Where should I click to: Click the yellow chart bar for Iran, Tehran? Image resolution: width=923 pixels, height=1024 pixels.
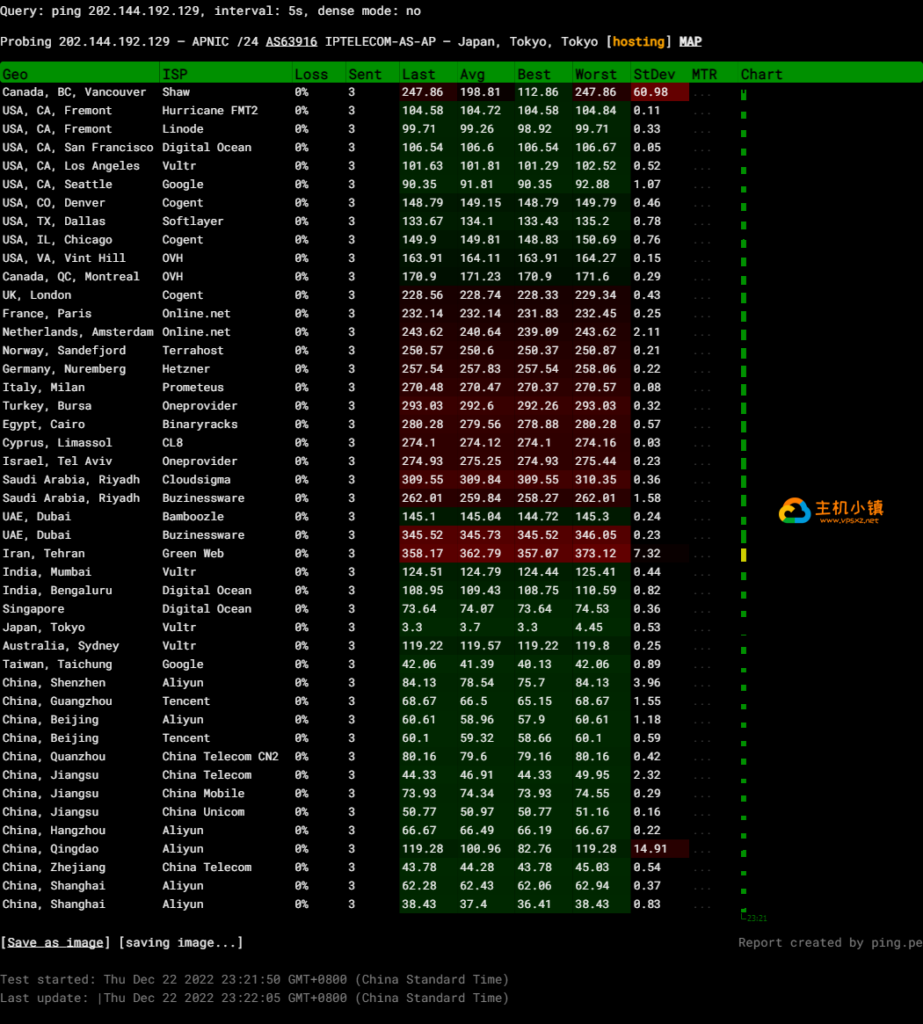(744, 554)
